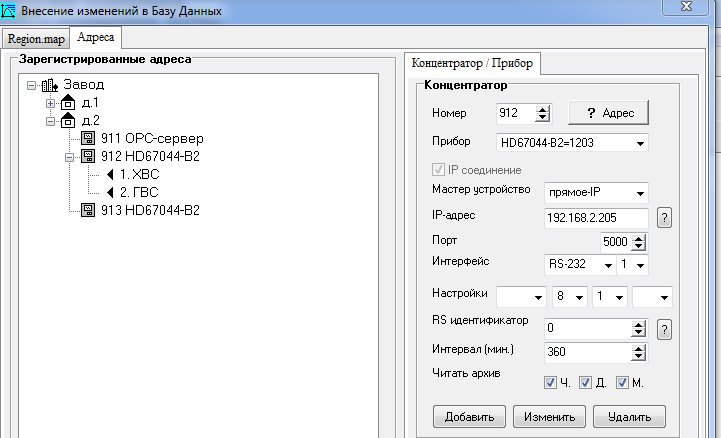Expand the д.1 tree node

pyautogui.click(x=50, y=103)
